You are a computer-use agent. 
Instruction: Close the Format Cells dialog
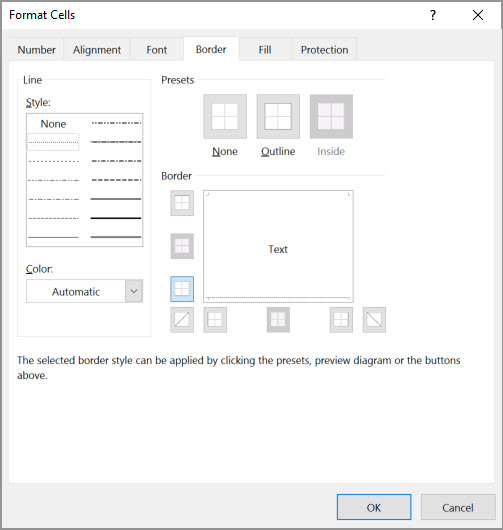(478, 15)
